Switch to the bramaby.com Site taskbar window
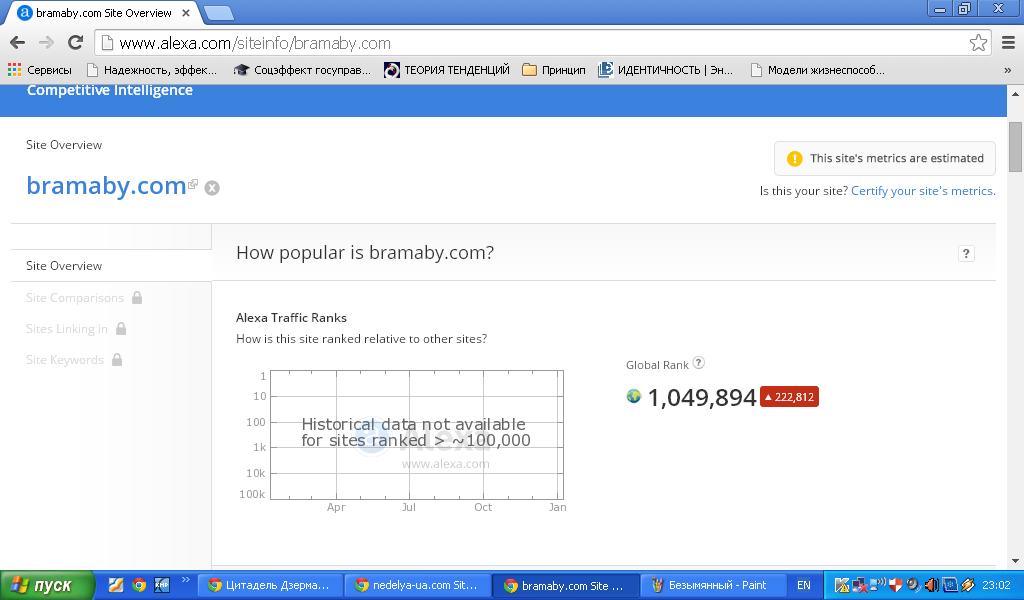Image resolution: width=1024 pixels, height=600 pixels. pyautogui.click(x=564, y=586)
